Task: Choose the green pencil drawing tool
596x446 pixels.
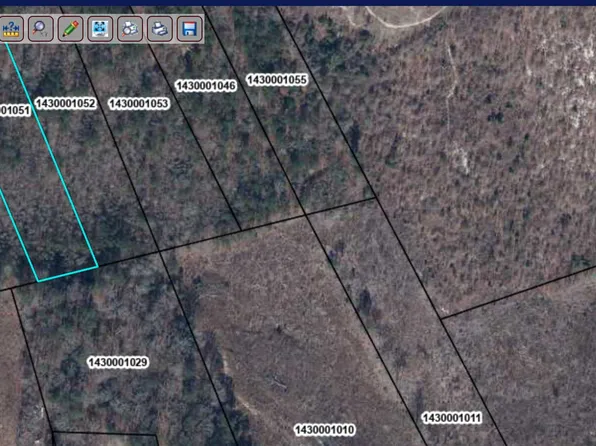Action: point(70,29)
